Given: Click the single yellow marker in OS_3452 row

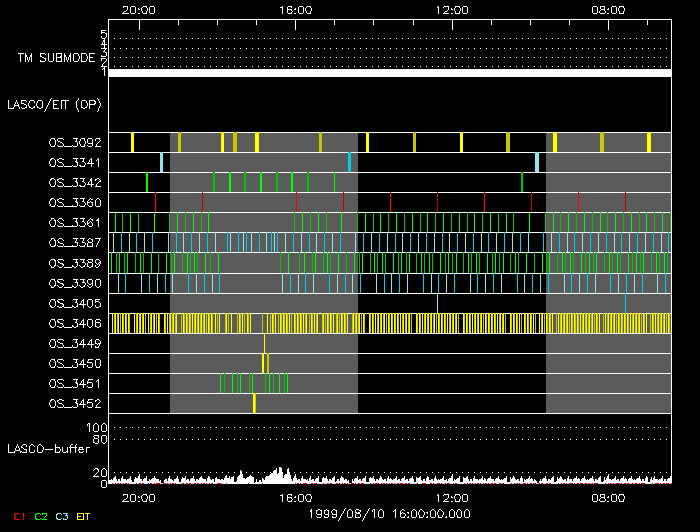Looking at the screenshot, I should coord(254,404).
